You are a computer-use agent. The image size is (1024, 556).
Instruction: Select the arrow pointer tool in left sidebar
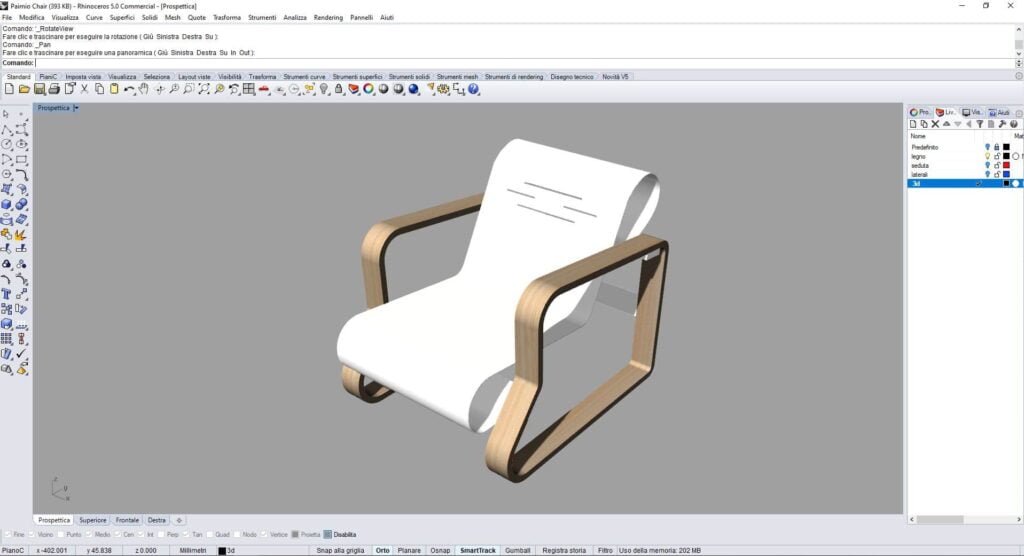pos(7,114)
